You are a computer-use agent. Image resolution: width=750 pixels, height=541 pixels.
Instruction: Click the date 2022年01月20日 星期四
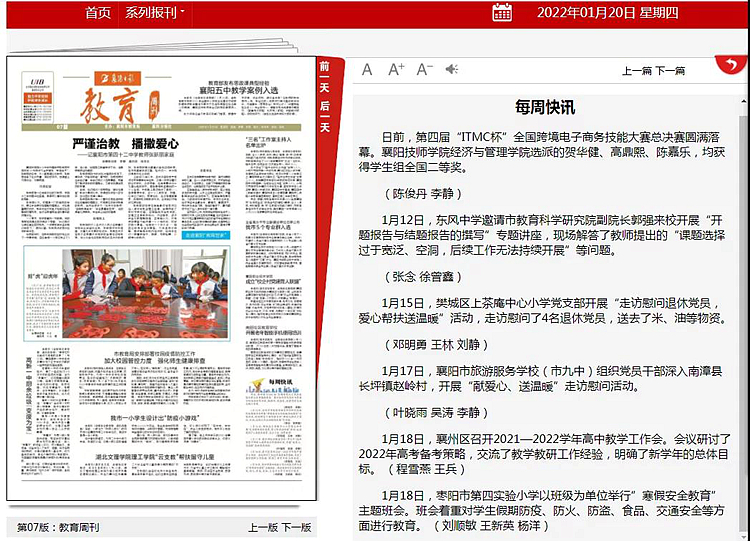tap(607, 13)
